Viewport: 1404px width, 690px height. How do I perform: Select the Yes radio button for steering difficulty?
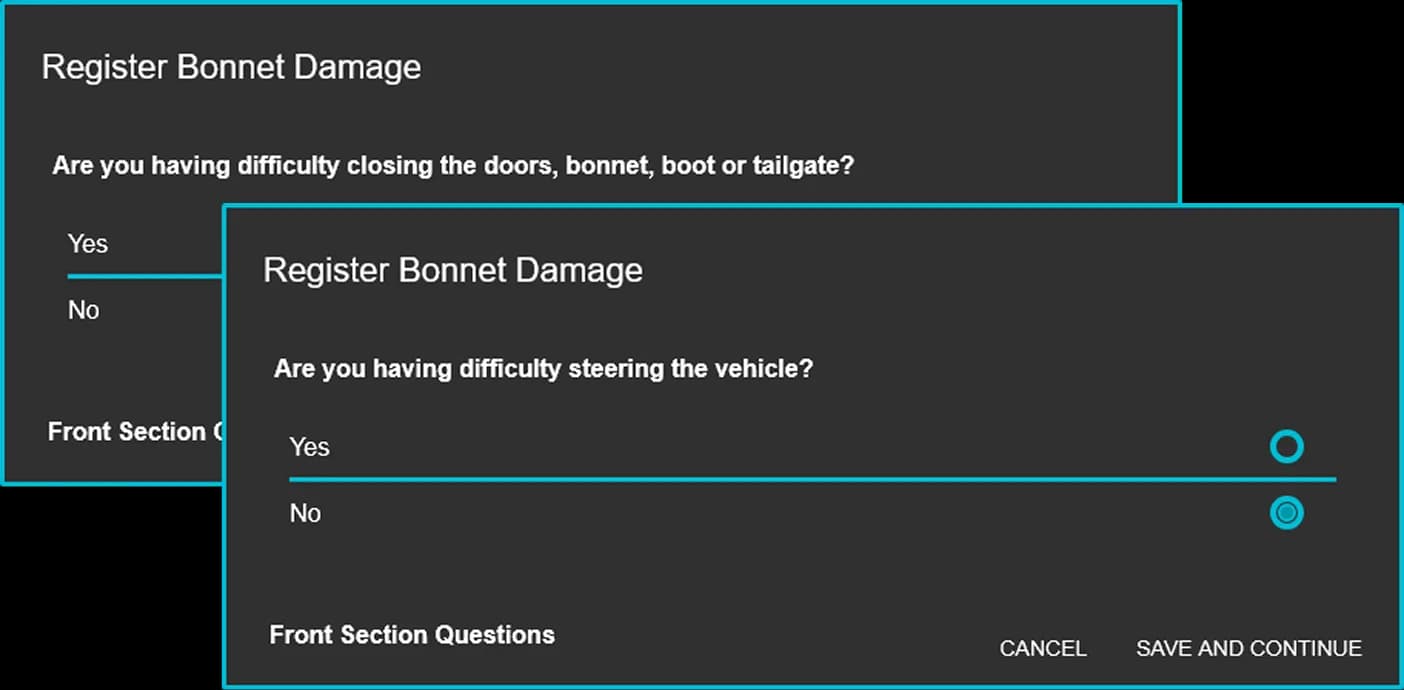(1286, 446)
